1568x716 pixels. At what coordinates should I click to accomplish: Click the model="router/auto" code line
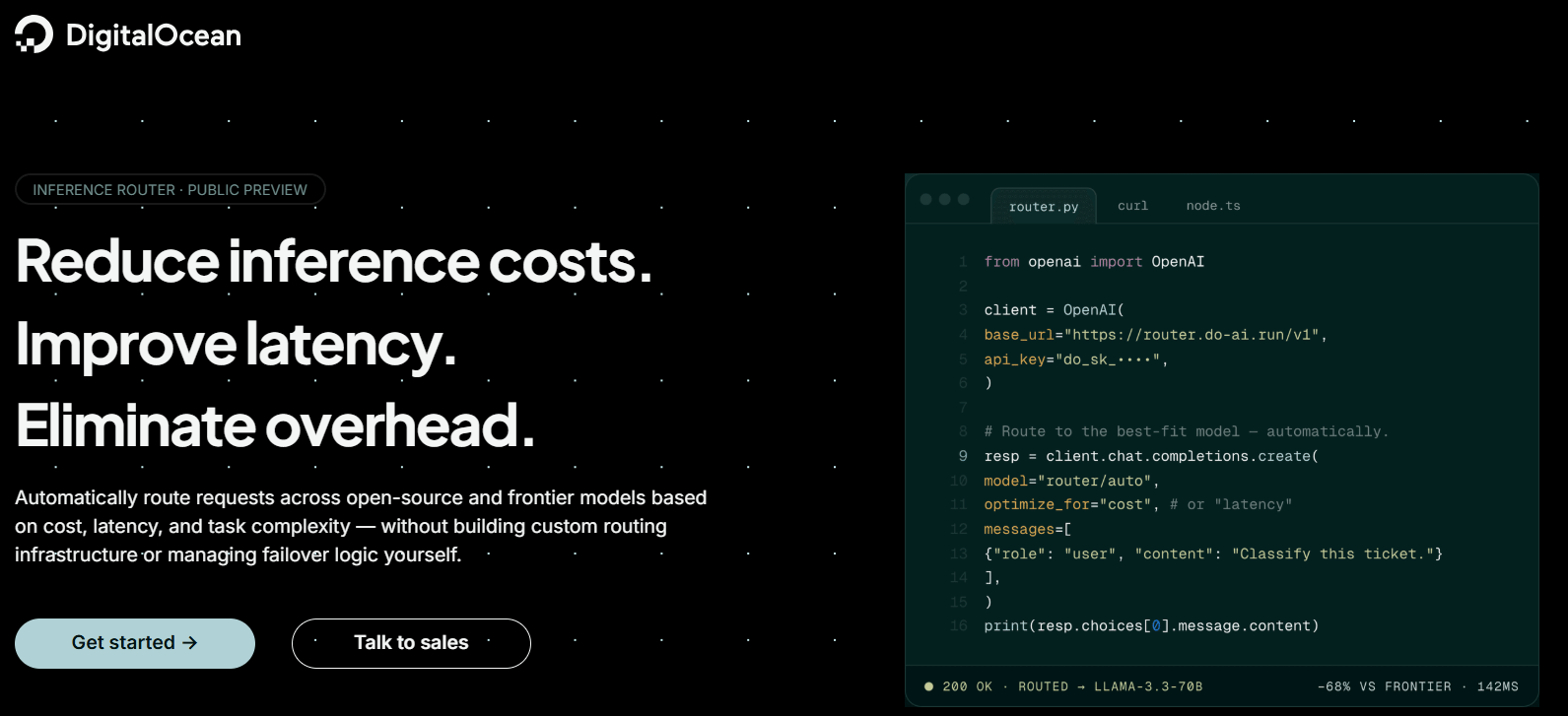point(1071,481)
